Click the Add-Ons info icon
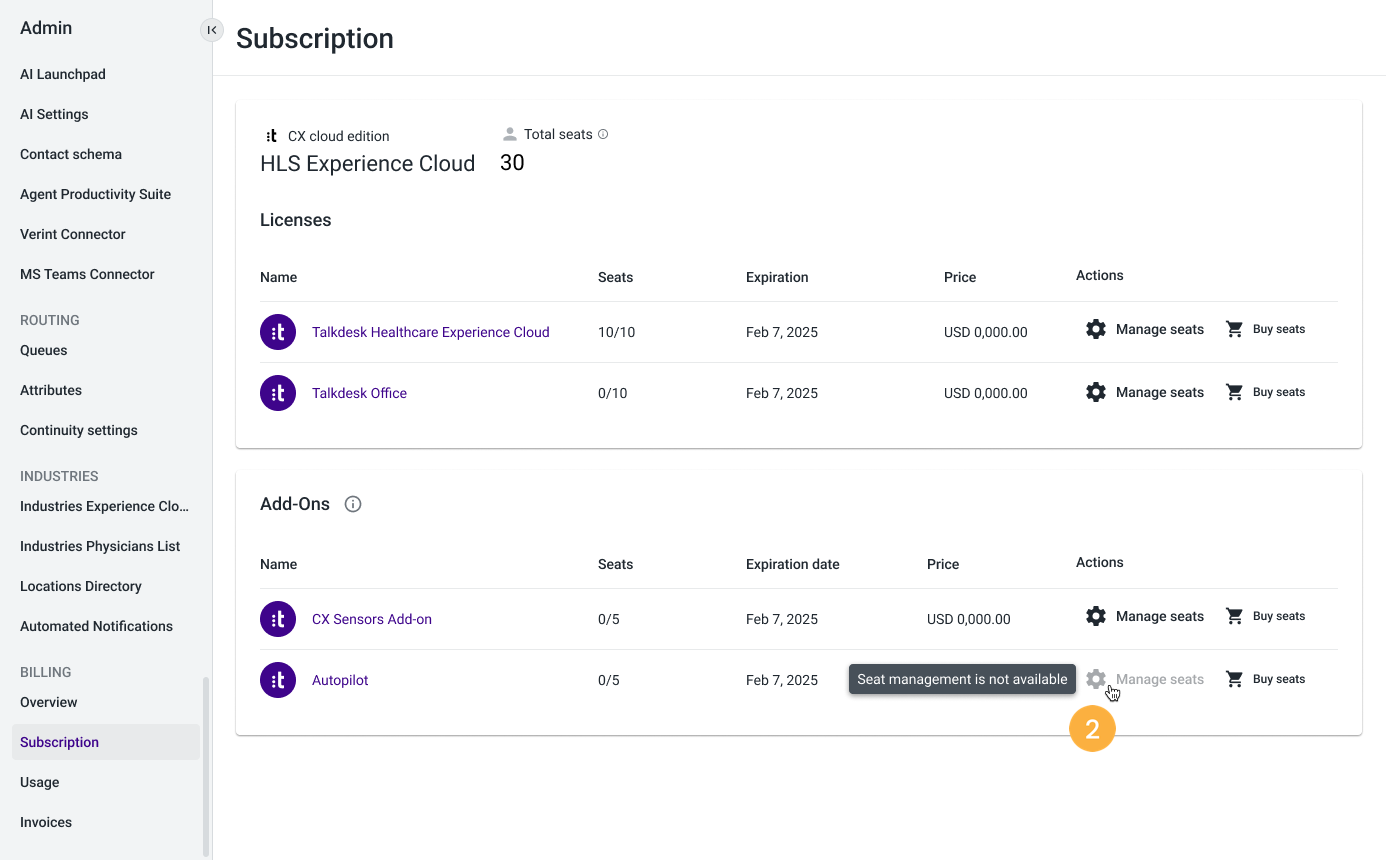The image size is (1386, 860). [353, 504]
